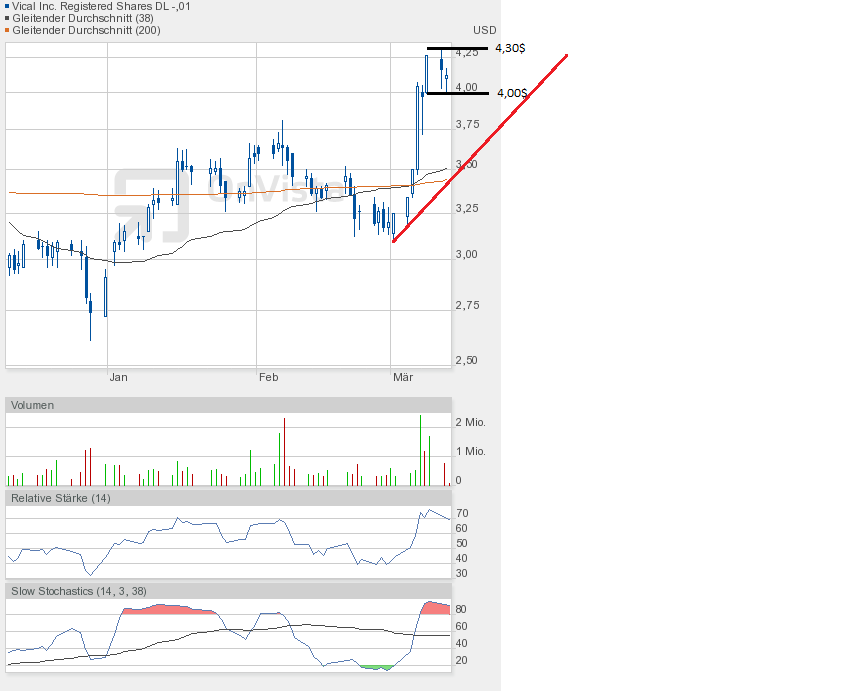
Task: Click the orange legend marker for the 200 average
Action: (x=7, y=30)
